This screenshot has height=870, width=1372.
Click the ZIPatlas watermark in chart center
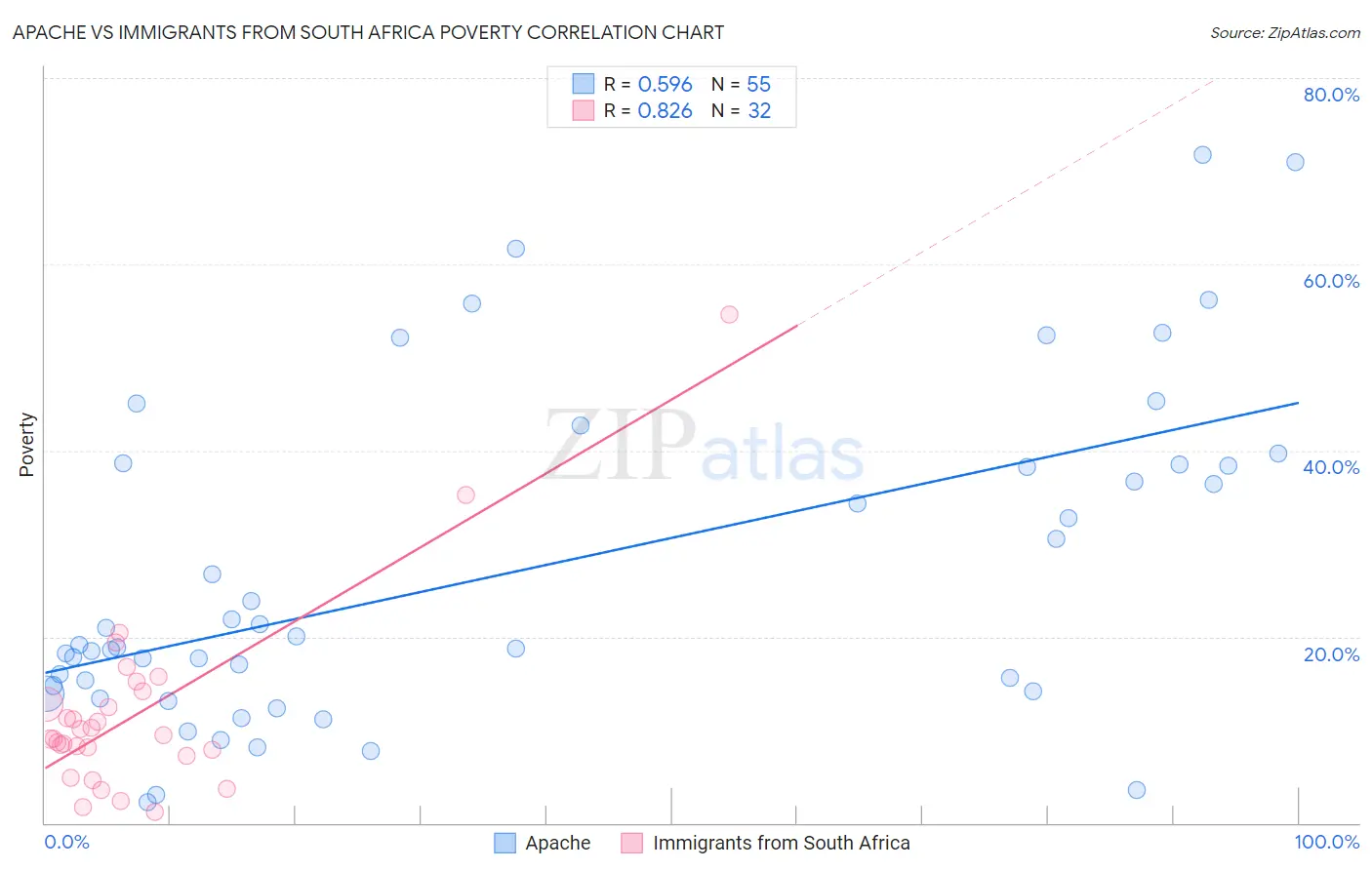(x=705, y=448)
